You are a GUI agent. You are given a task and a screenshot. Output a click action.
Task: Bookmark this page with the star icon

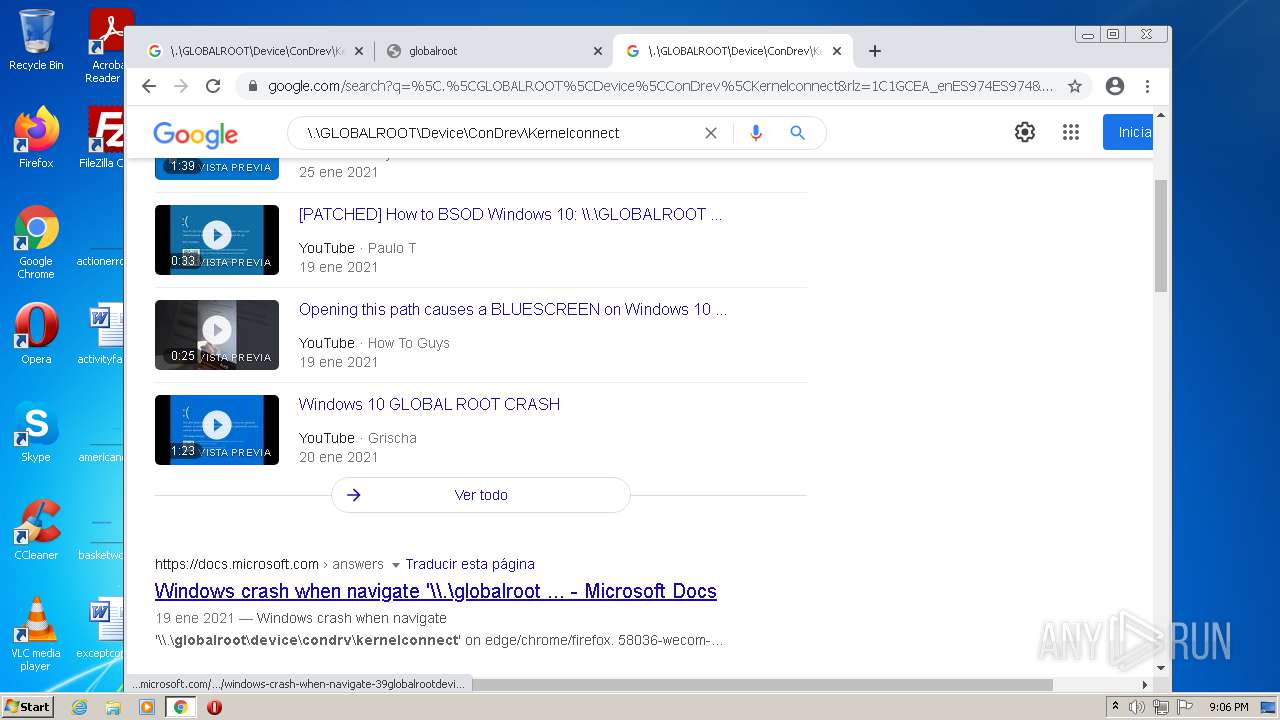coord(1075,86)
